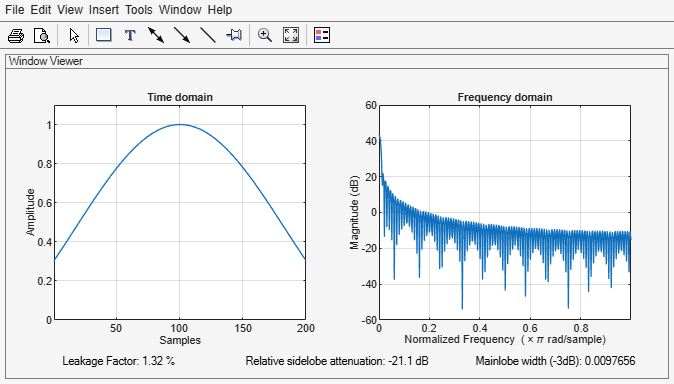The width and height of the screenshot is (674, 384).
Task: Open the Tools menu
Action: pos(138,9)
